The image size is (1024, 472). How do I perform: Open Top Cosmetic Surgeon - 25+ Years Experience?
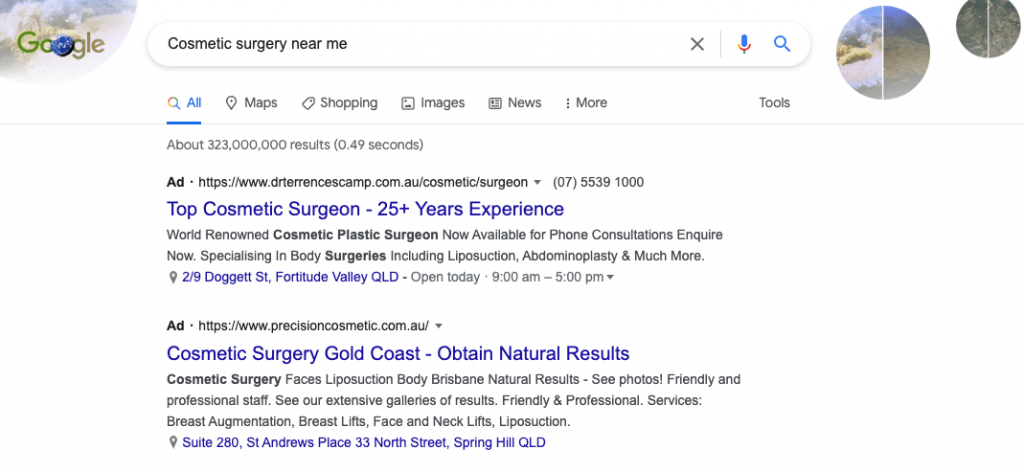pos(365,209)
